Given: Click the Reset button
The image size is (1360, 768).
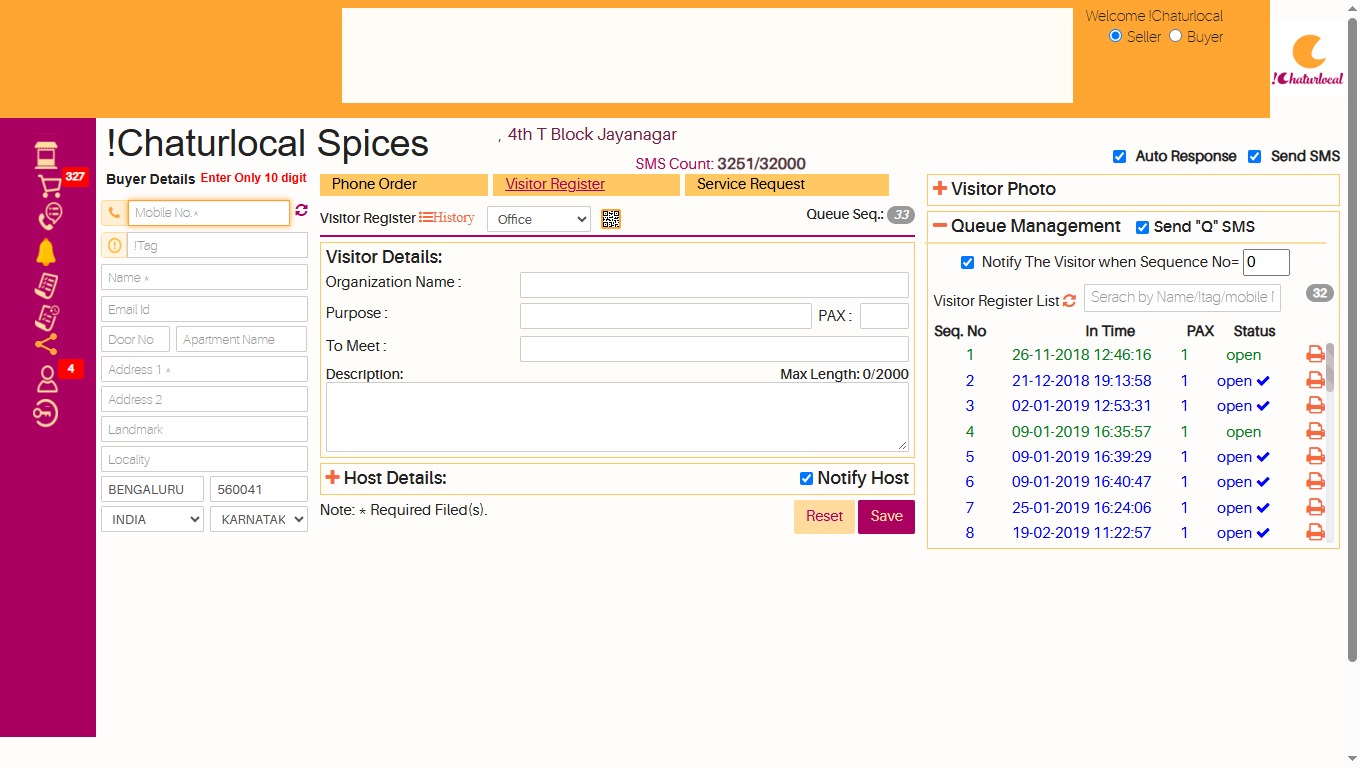Looking at the screenshot, I should click(x=824, y=516).
